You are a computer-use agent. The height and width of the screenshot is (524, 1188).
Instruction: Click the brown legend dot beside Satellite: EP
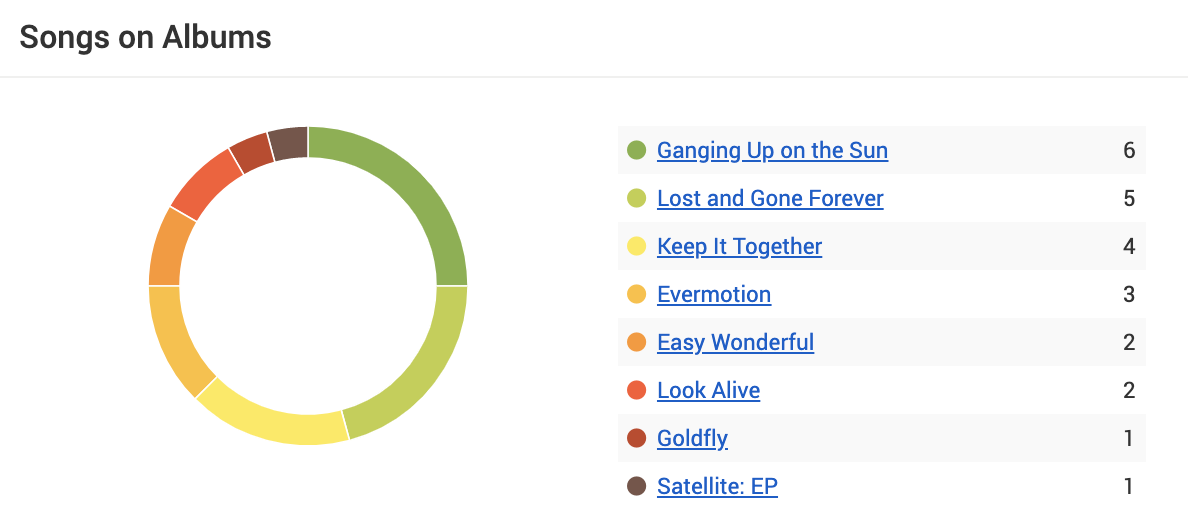pos(636,487)
